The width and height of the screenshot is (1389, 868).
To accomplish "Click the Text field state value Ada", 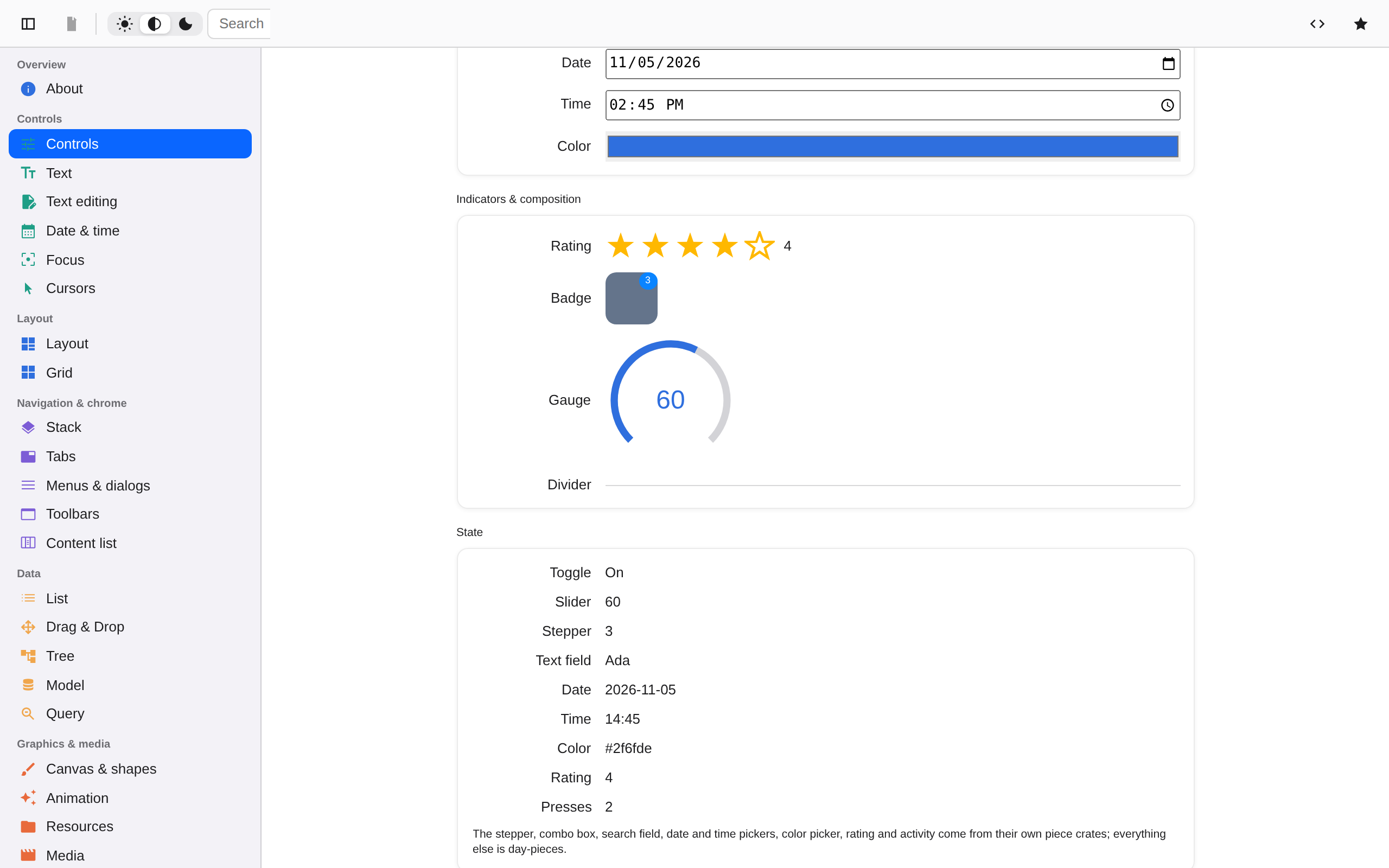I will (617, 661).
